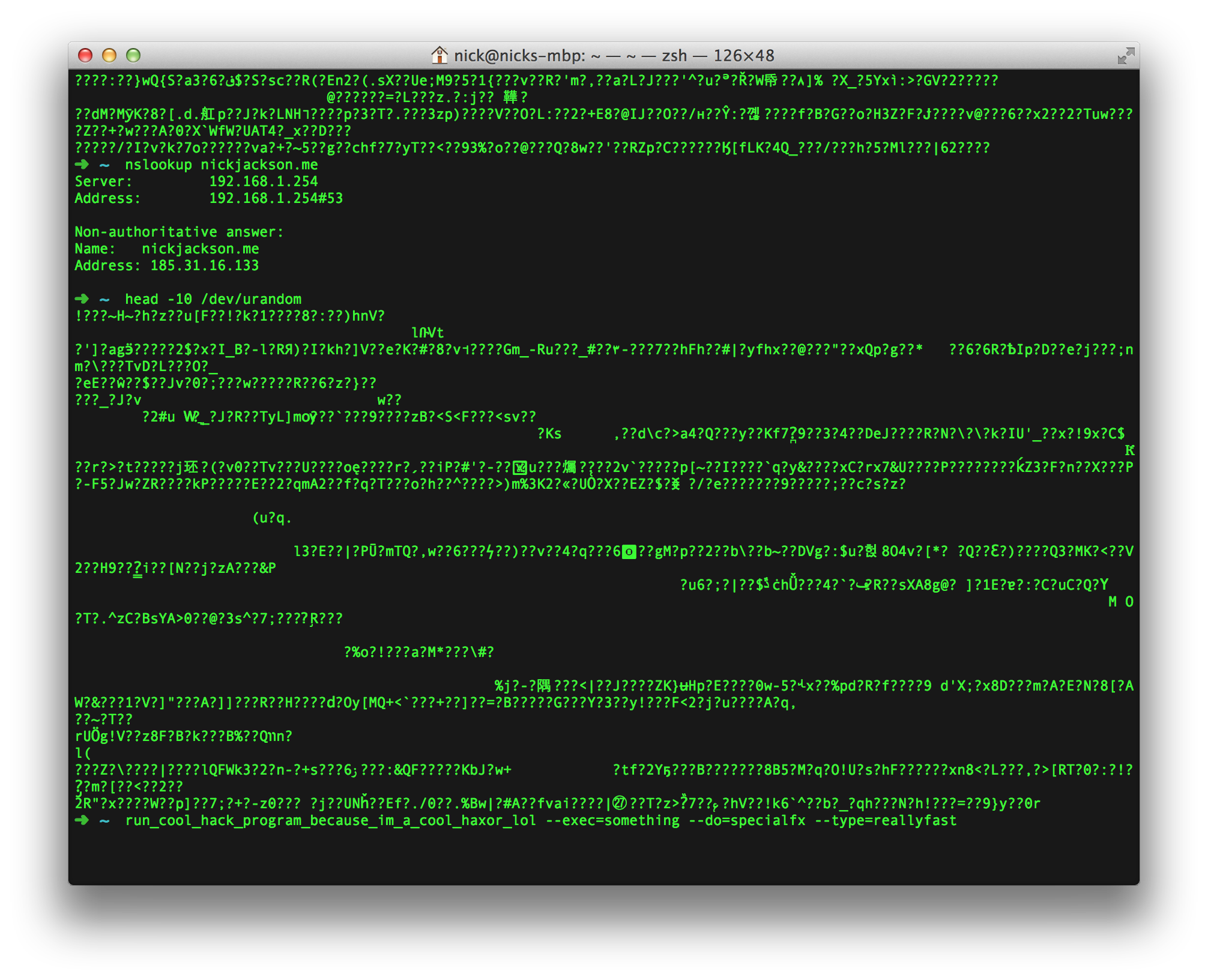Click the prompt arrow before nslookup command
Image resolution: width=1208 pixels, height=980 pixels.
[82, 165]
